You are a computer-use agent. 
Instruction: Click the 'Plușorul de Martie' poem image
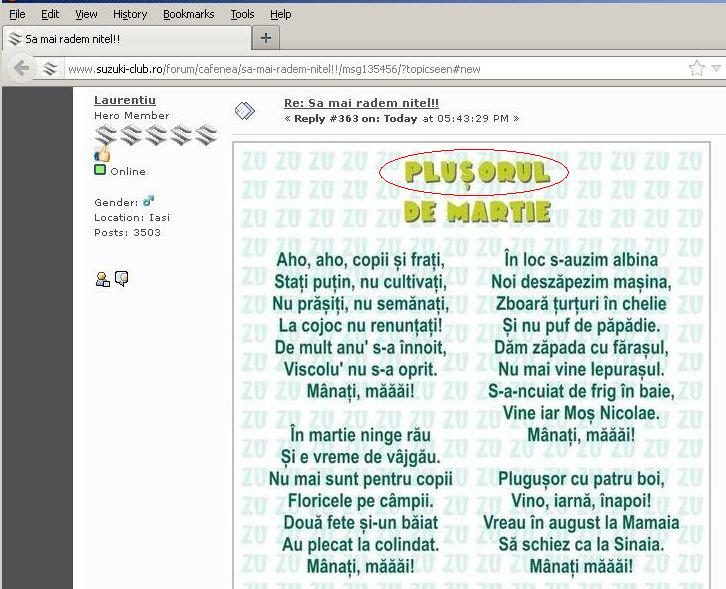coord(471,365)
